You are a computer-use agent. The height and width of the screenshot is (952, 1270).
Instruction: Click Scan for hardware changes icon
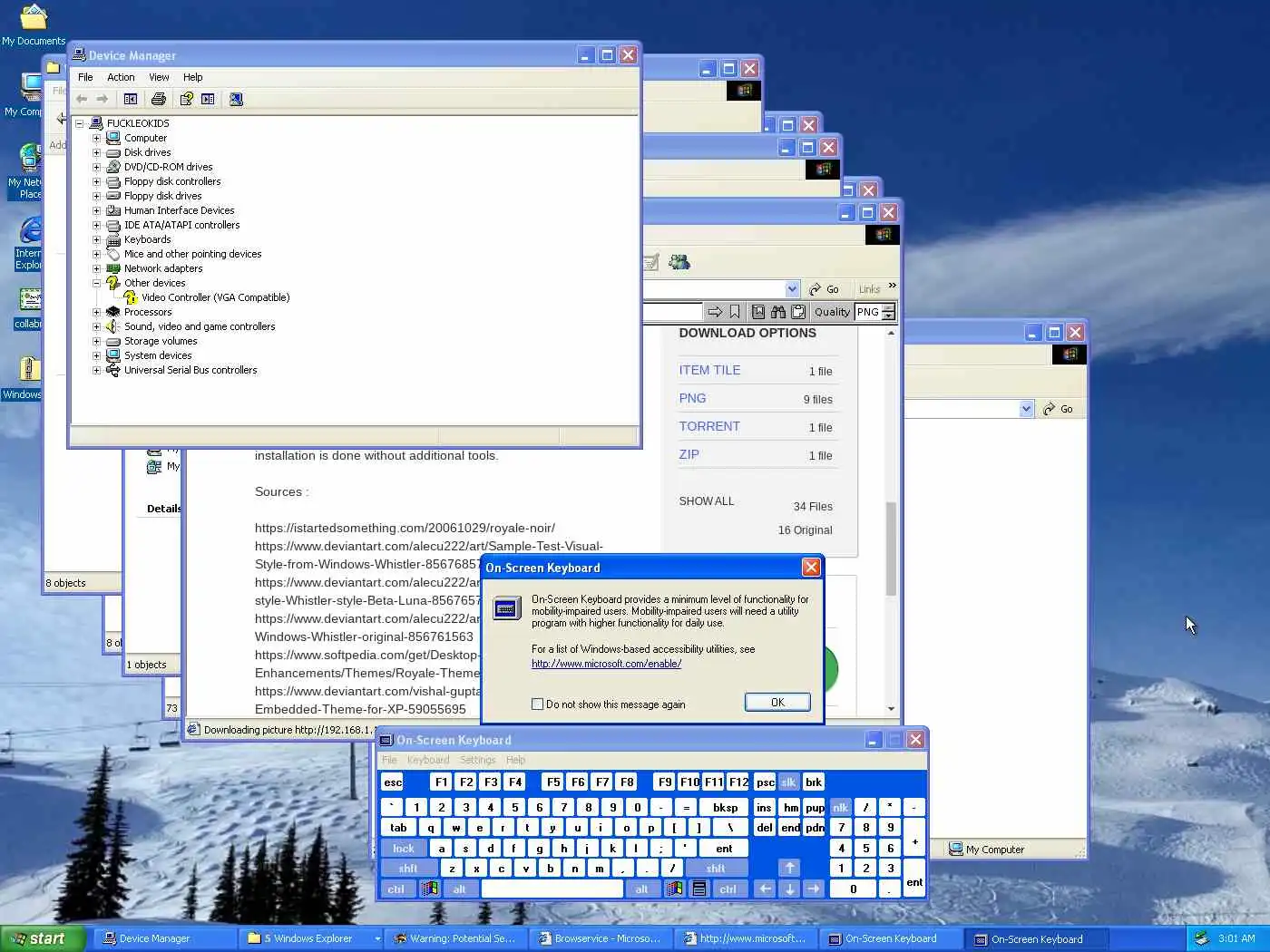236,99
